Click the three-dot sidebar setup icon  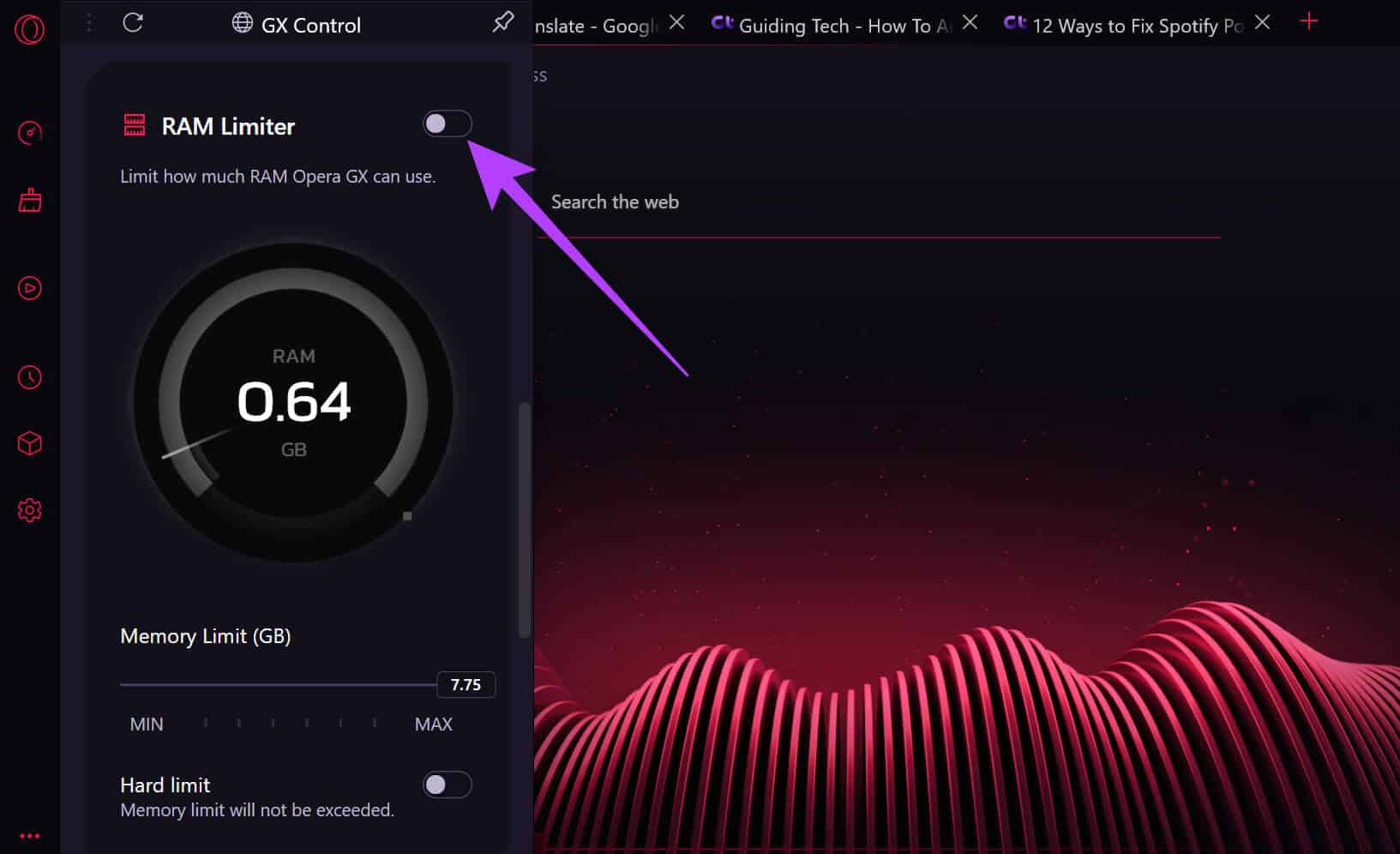coord(30,836)
